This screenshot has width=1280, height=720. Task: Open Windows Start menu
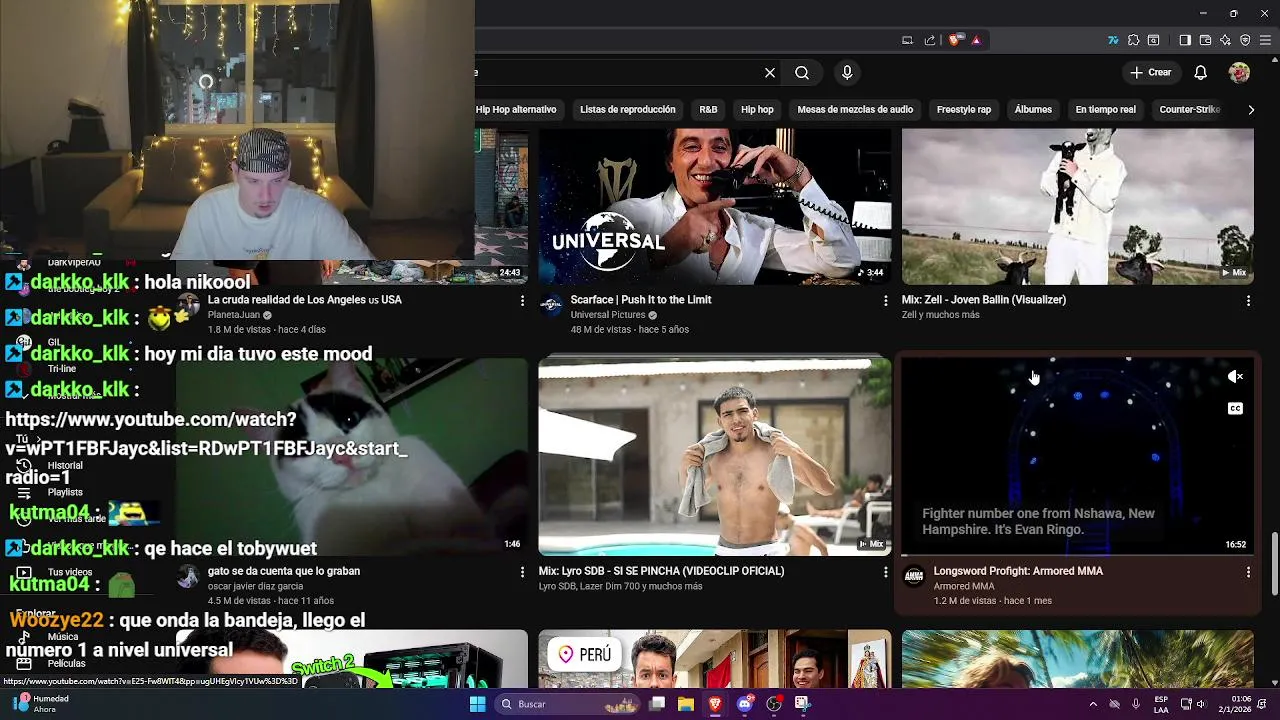tap(478, 704)
